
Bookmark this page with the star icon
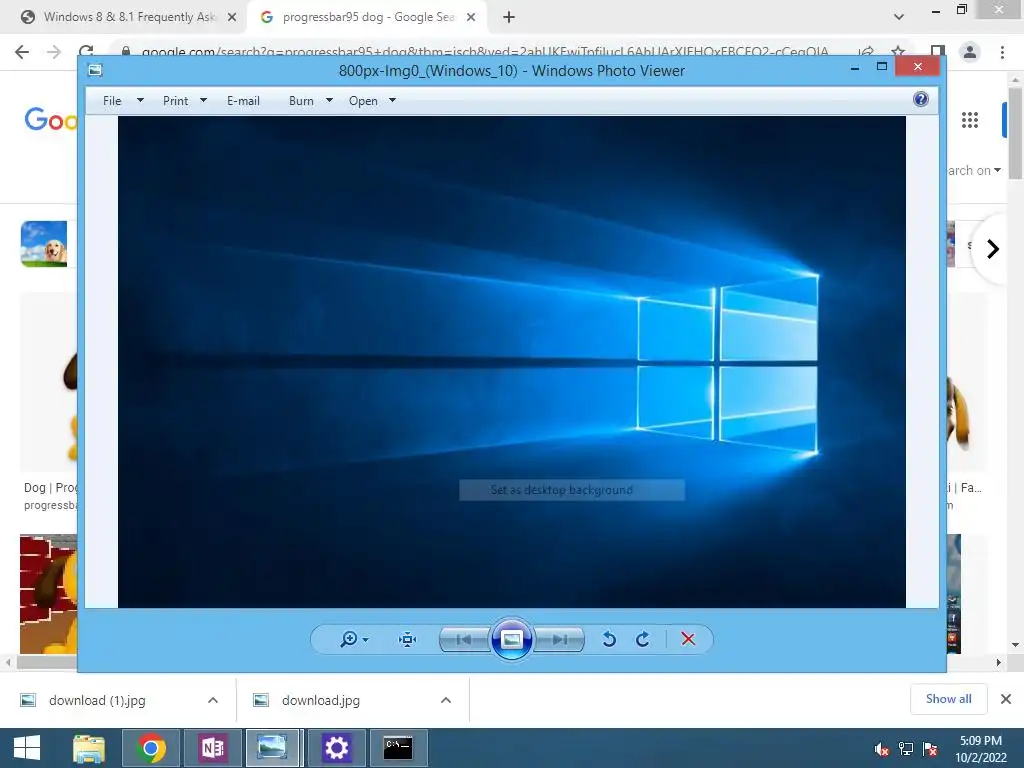tap(899, 52)
